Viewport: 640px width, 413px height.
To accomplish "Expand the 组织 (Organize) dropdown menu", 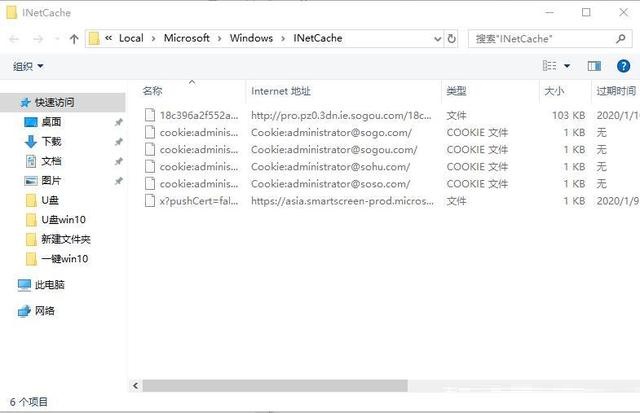I will point(28,66).
